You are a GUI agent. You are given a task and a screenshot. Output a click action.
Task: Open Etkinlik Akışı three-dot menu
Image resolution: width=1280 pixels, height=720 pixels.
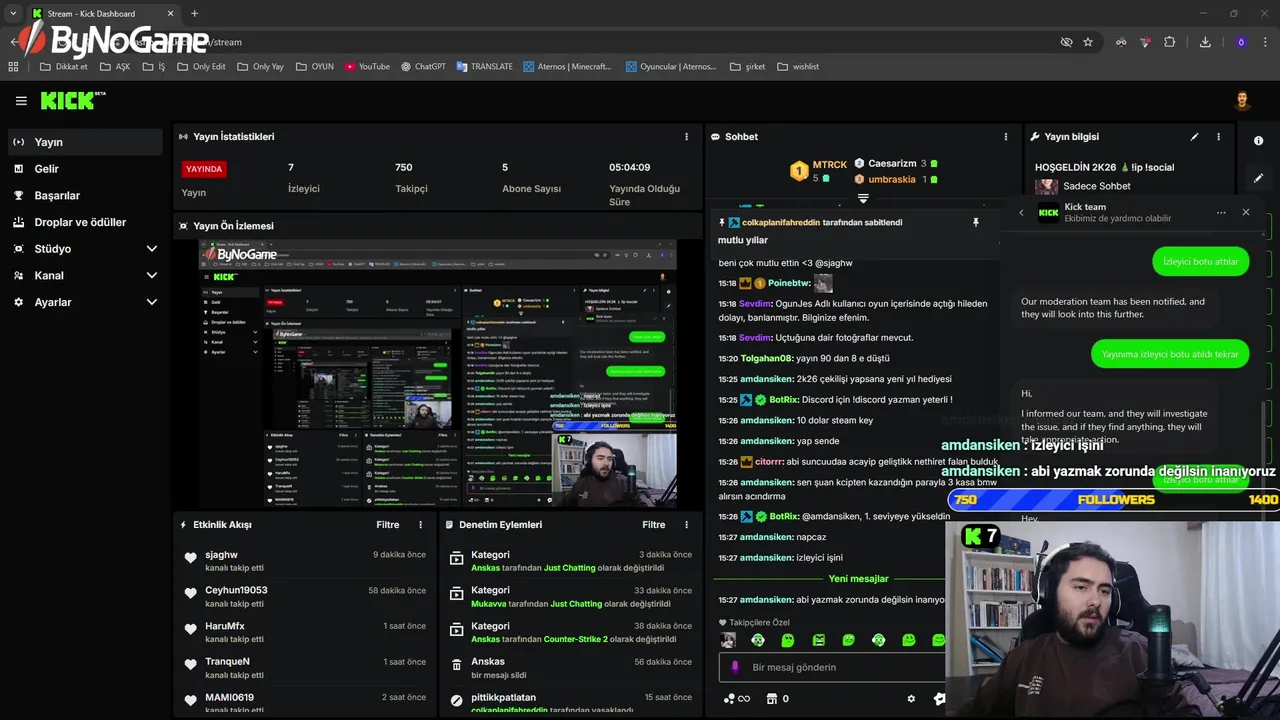point(420,525)
